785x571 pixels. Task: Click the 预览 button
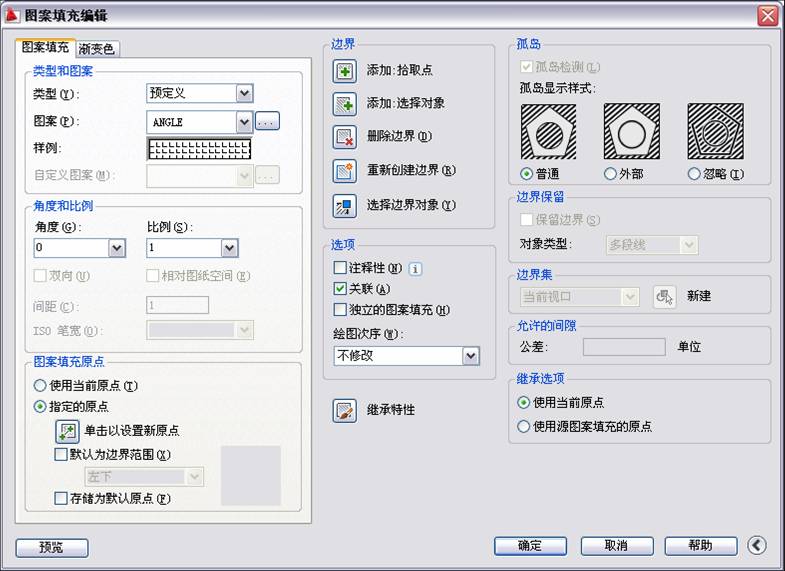(x=51, y=548)
